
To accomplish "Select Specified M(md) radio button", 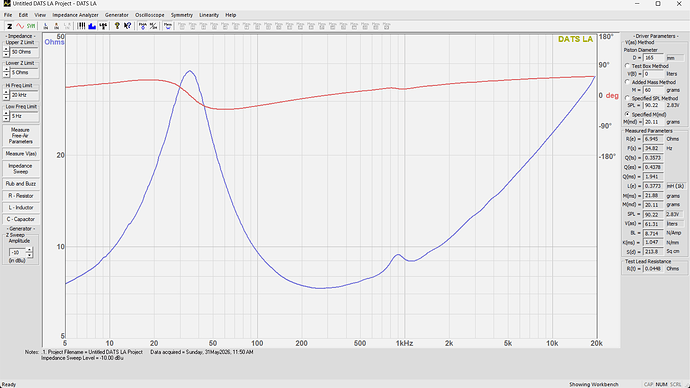I will (x=628, y=114).
